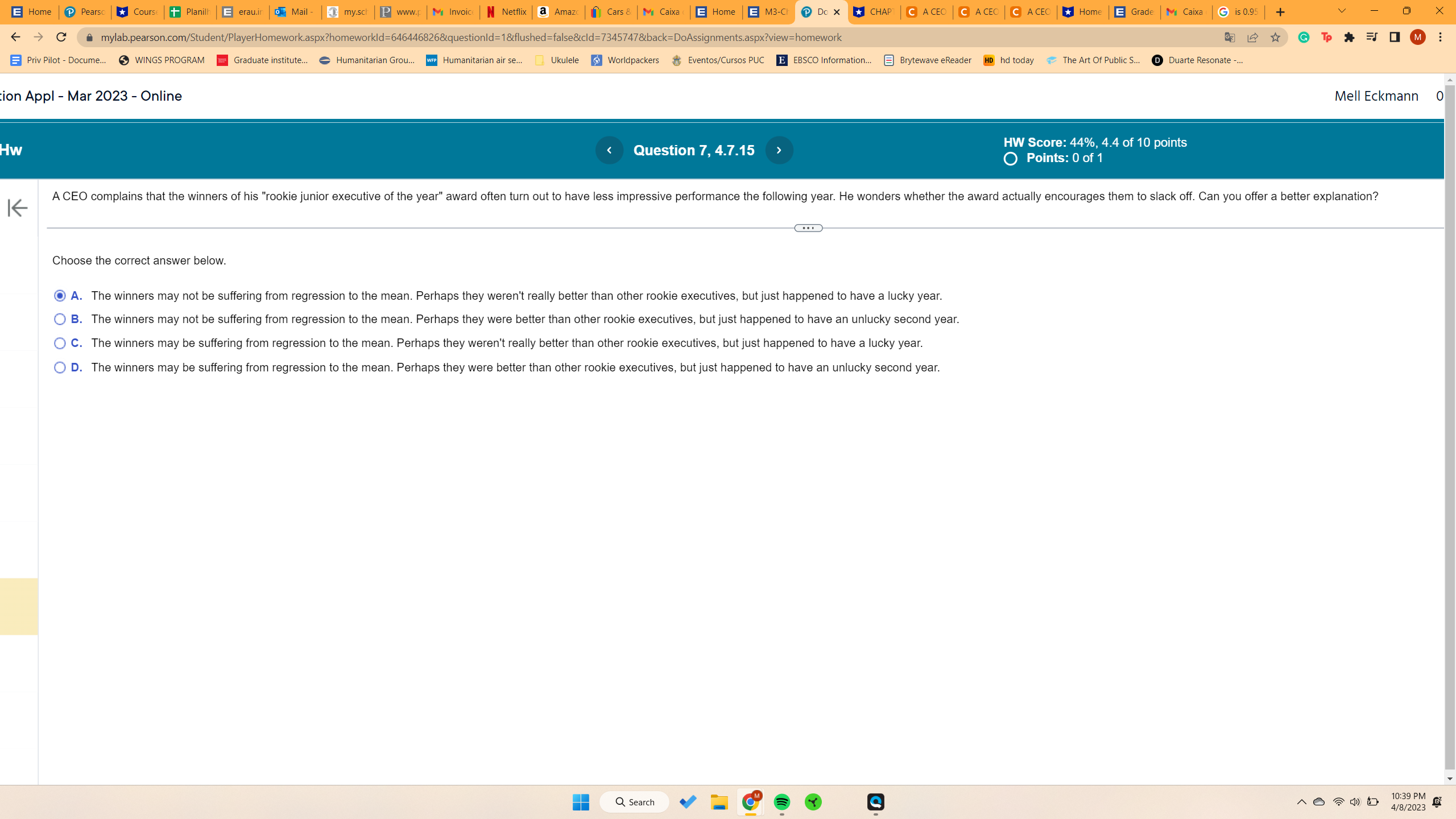Switch to the CHAPT browser tab

pyautogui.click(x=874, y=12)
